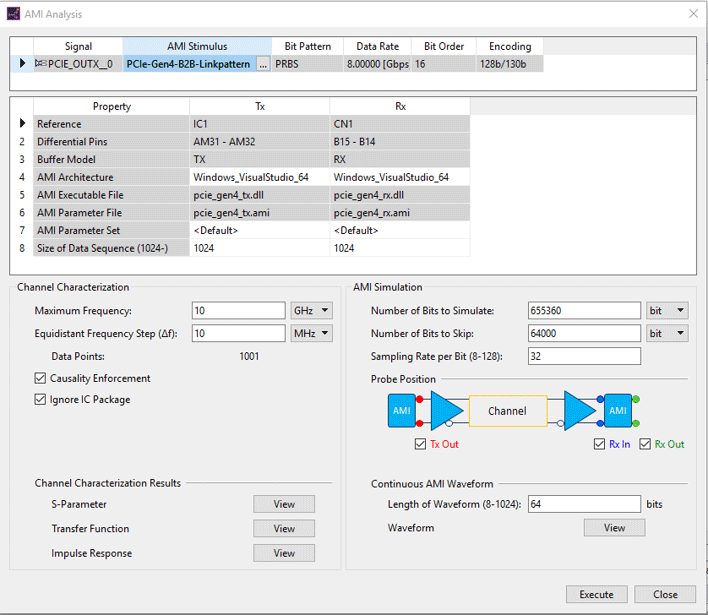708x615 pixels.
Task: Click the Close button
Action: [x=665, y=594]
